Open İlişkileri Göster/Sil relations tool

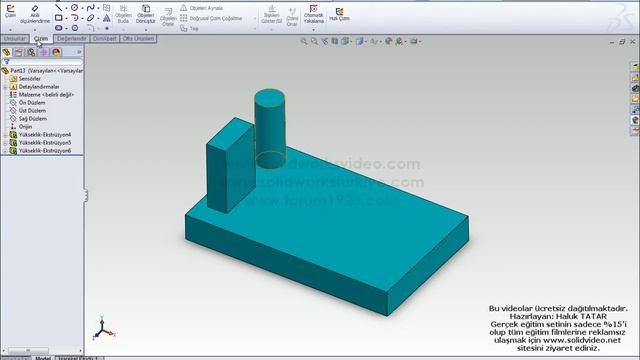(x=271, y=15)
